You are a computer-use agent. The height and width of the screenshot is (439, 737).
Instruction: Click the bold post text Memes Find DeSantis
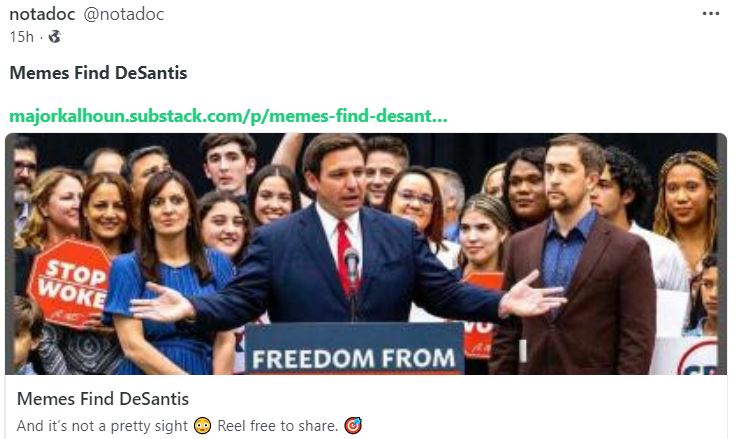(98, 73)
